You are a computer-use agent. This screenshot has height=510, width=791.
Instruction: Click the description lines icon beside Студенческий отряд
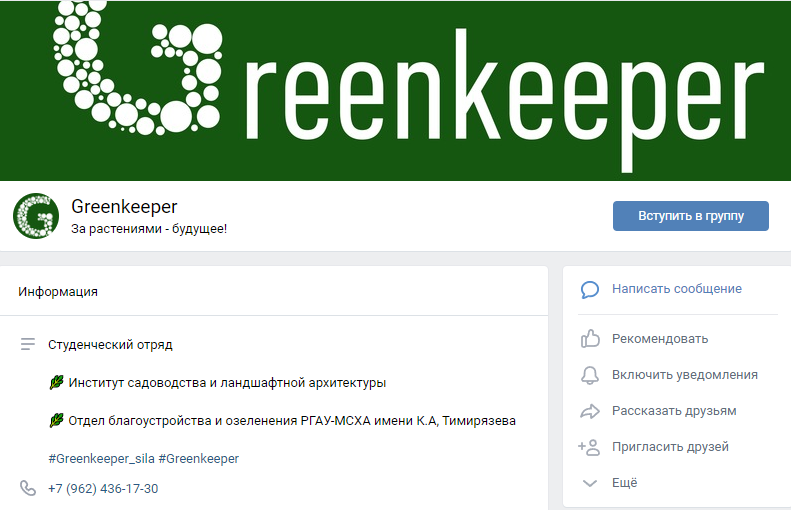(x=28, y=344)
